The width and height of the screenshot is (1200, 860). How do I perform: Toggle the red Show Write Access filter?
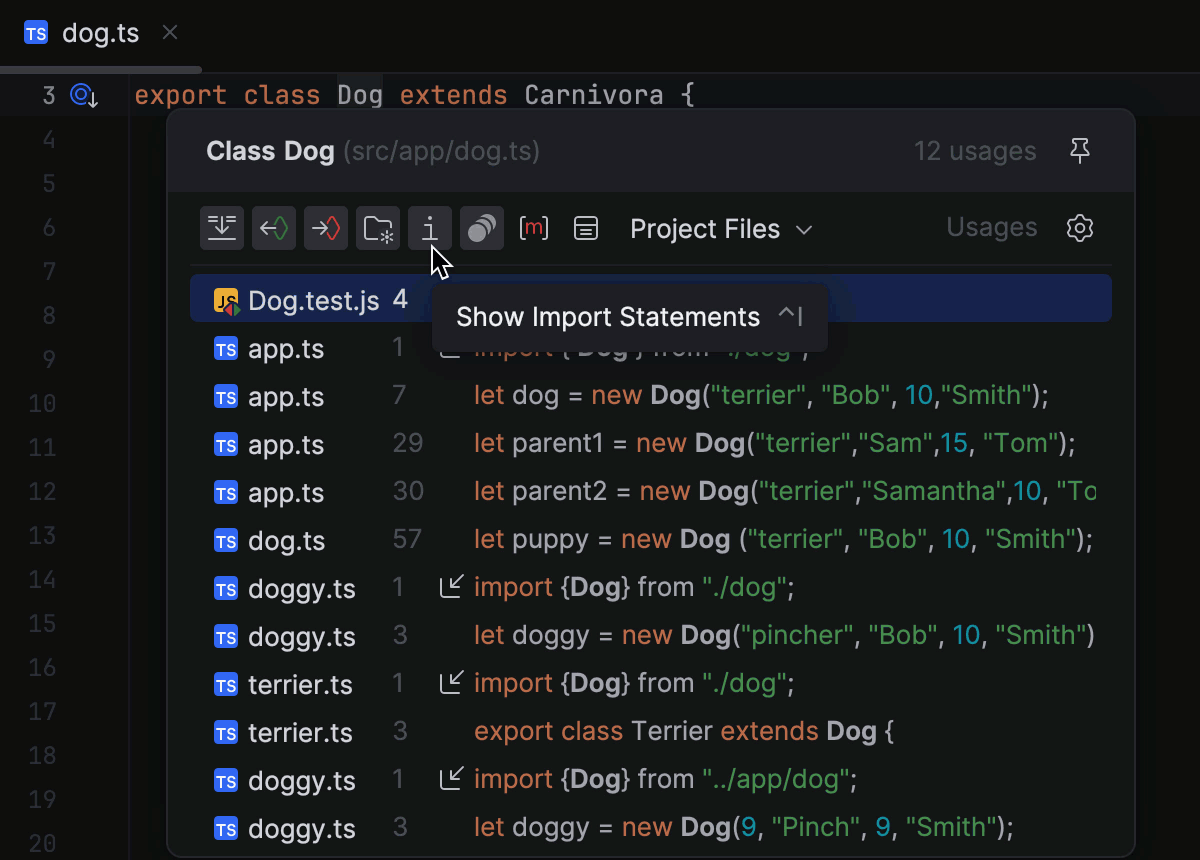(325, 228)
